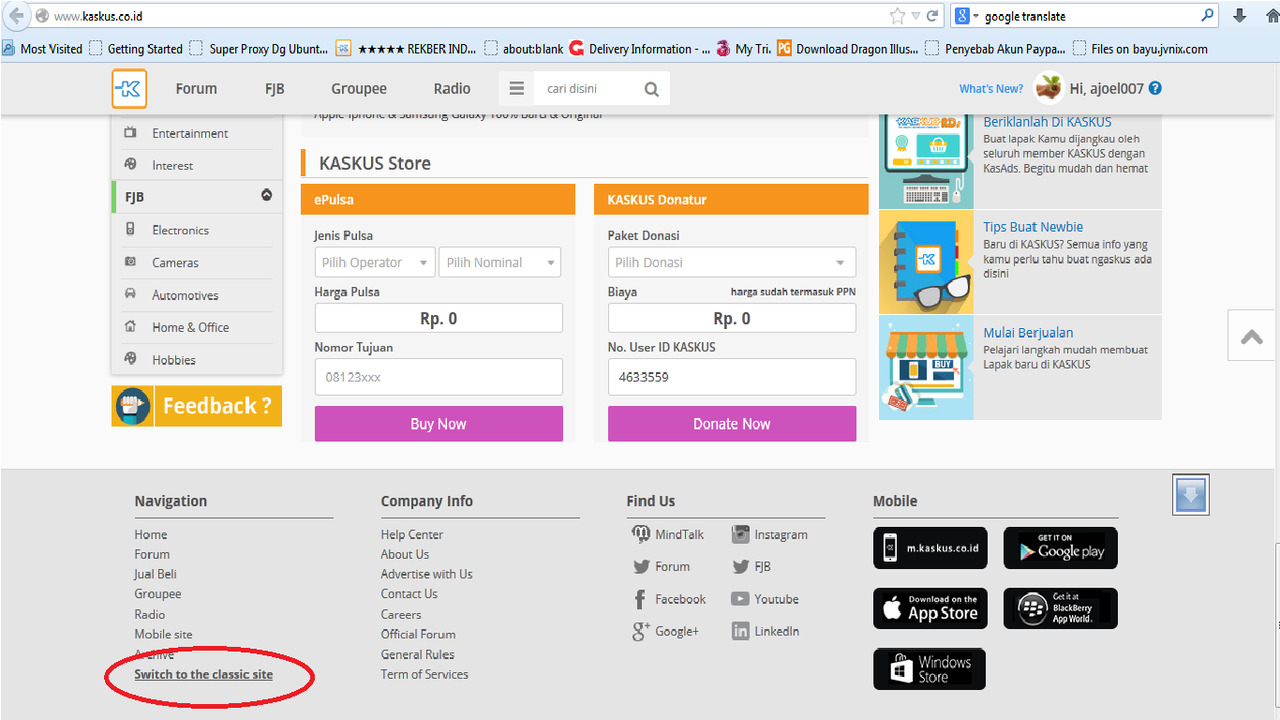The image size is (1280, 720).
Task: Click the BlackBerry App World badge
Action: tap(1060, 608)
